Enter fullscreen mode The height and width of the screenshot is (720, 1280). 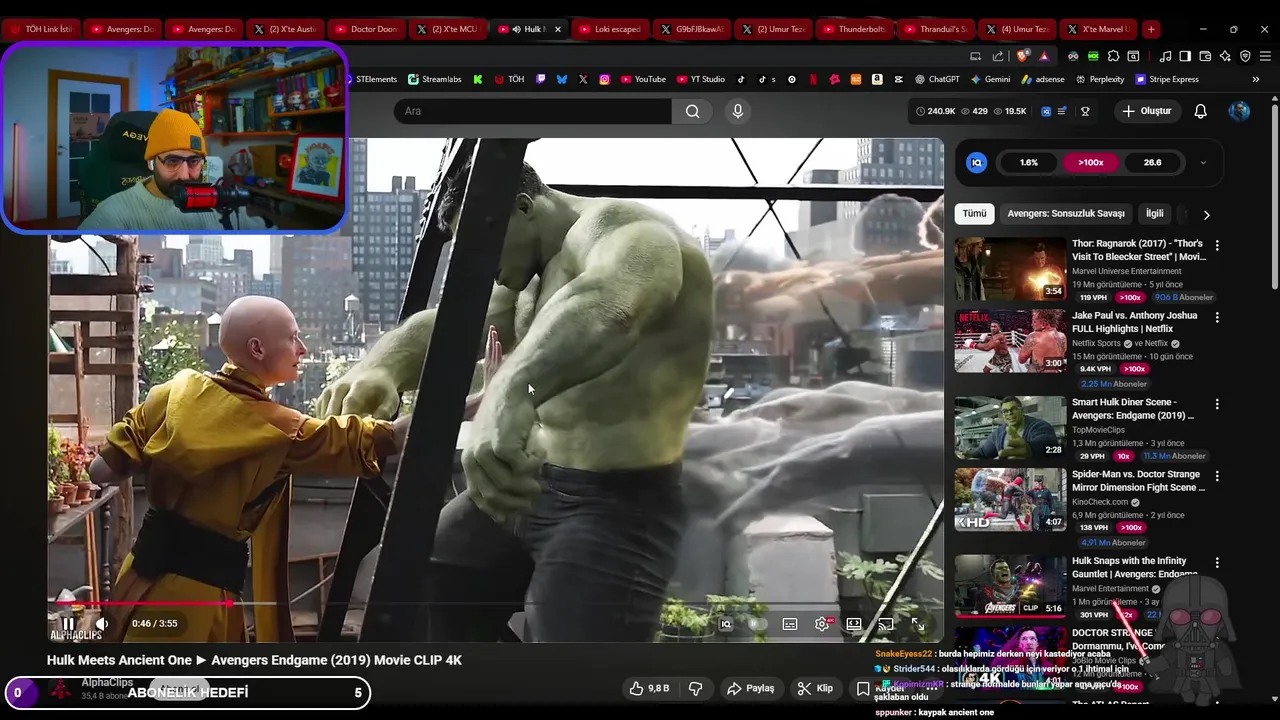click(918, 624)
